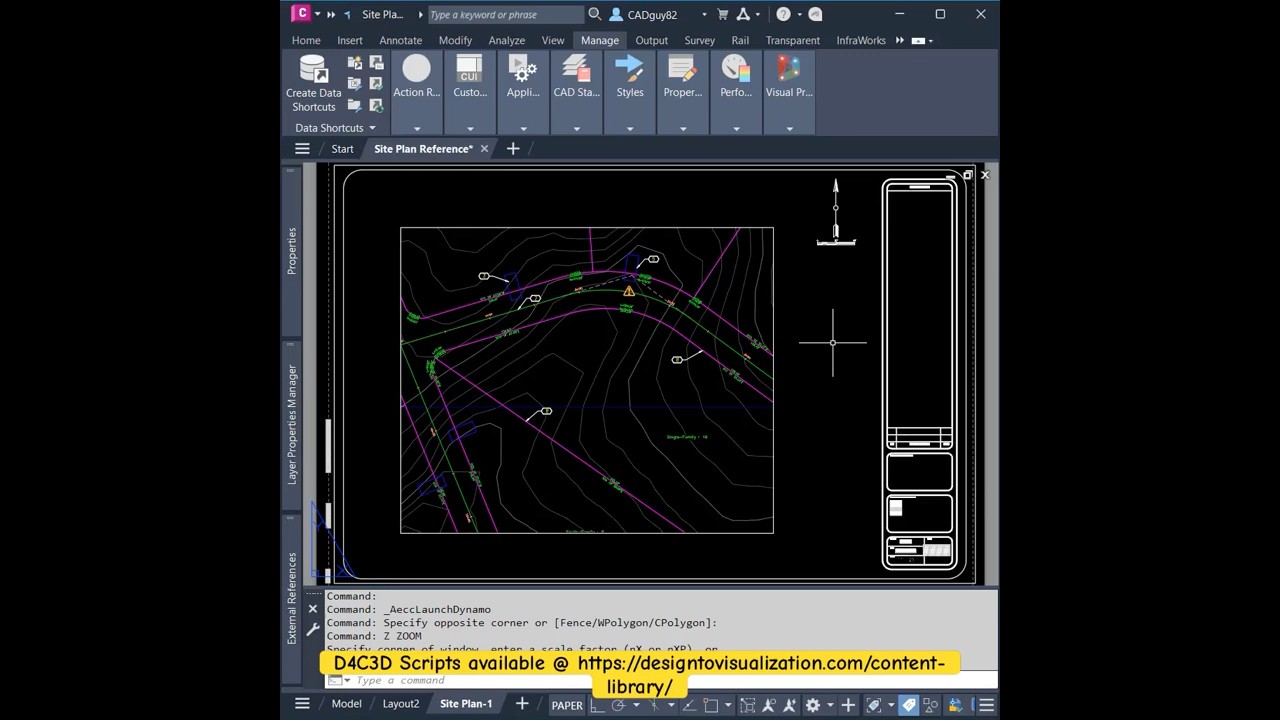Toggle the annotation visibility status icon
This screenshot has height=720, width=1280.
[768, 705]
